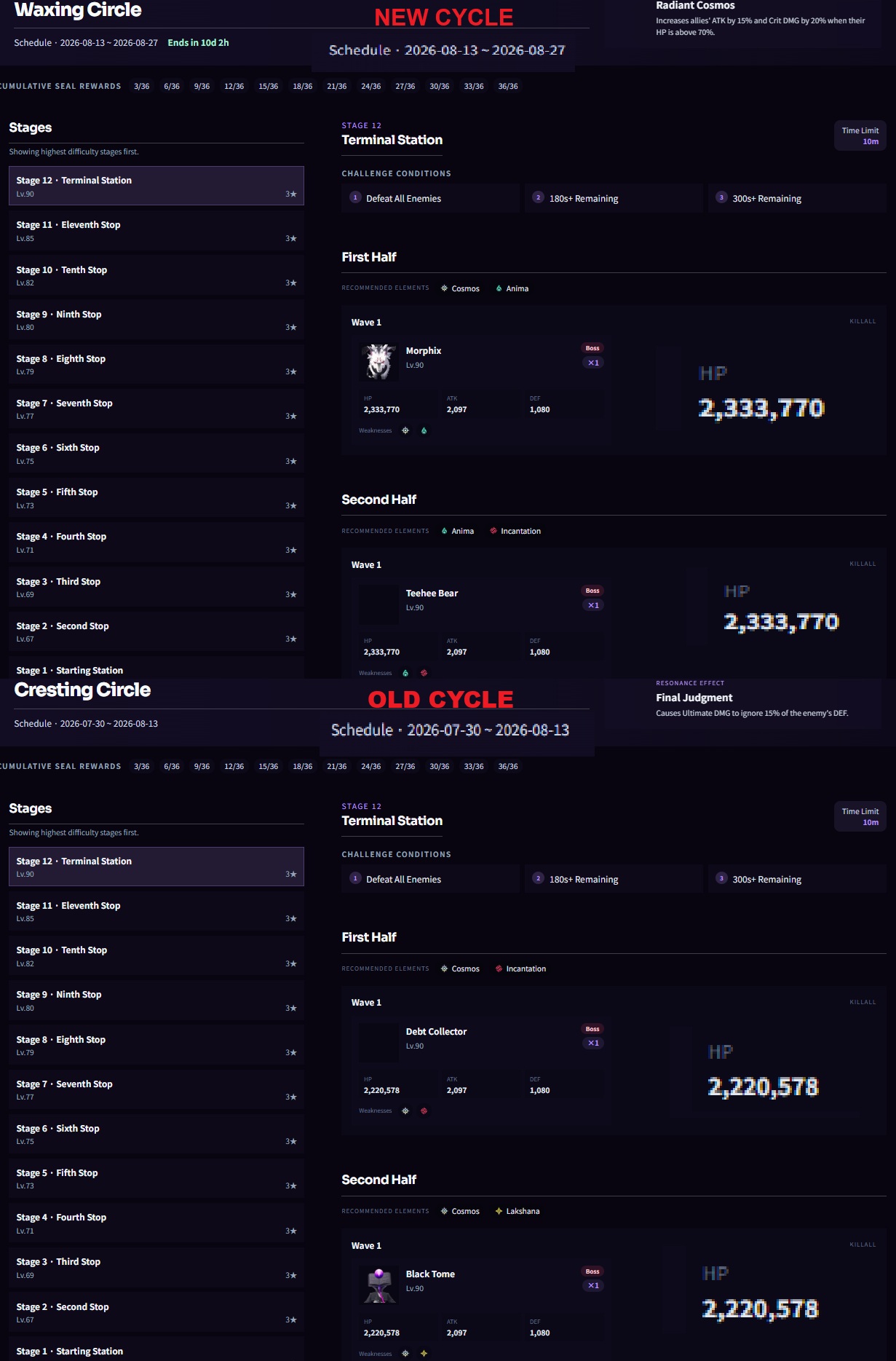Click the Boss badge next to Morphix

coord(592,348)
